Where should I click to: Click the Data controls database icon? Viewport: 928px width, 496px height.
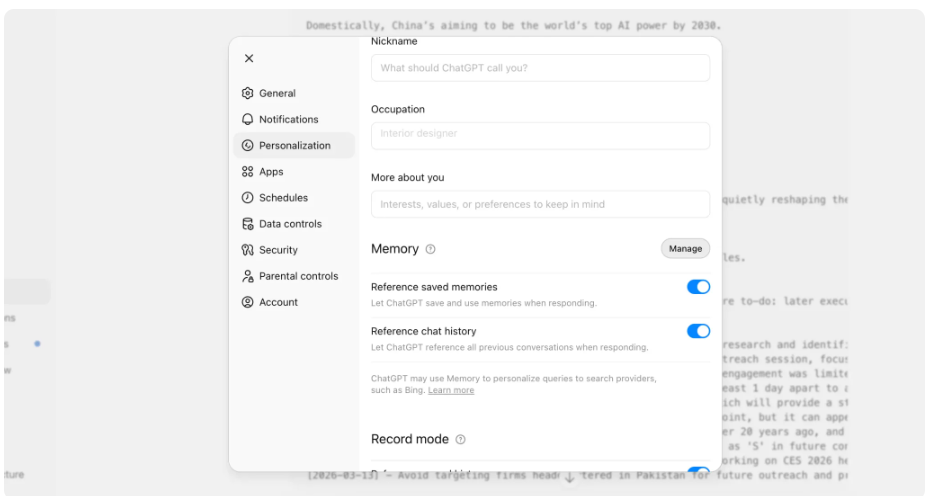point(248,224)
